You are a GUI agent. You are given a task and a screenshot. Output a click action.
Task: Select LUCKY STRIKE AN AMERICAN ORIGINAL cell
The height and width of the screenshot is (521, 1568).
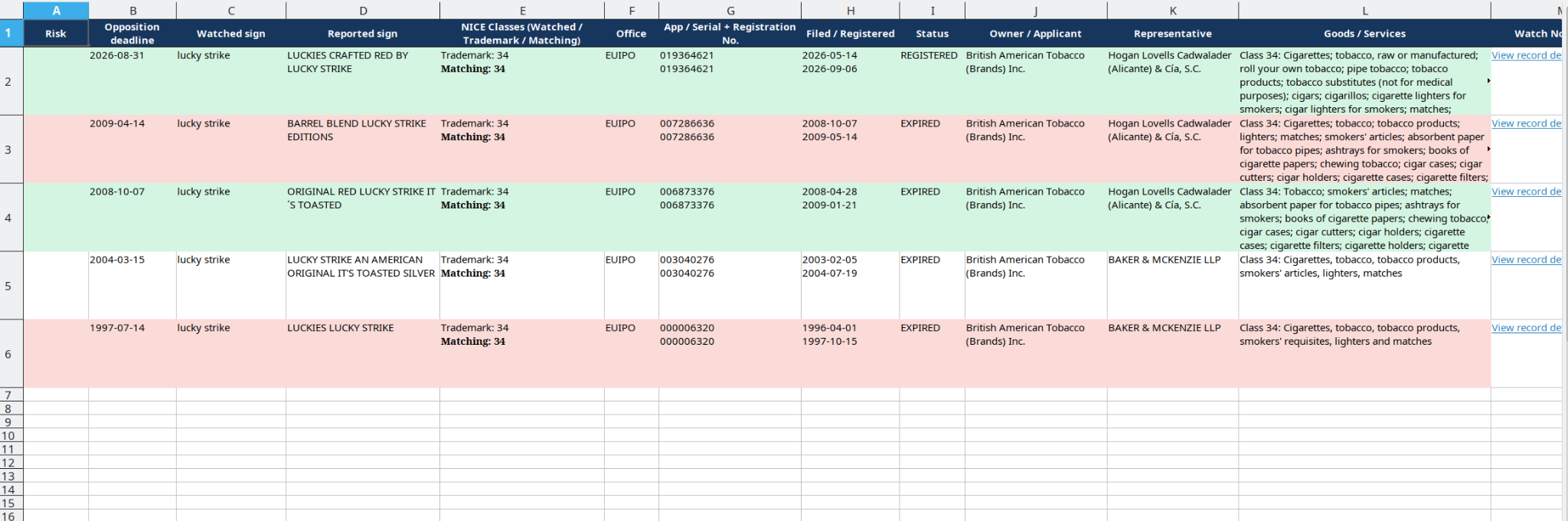point(363,286)
